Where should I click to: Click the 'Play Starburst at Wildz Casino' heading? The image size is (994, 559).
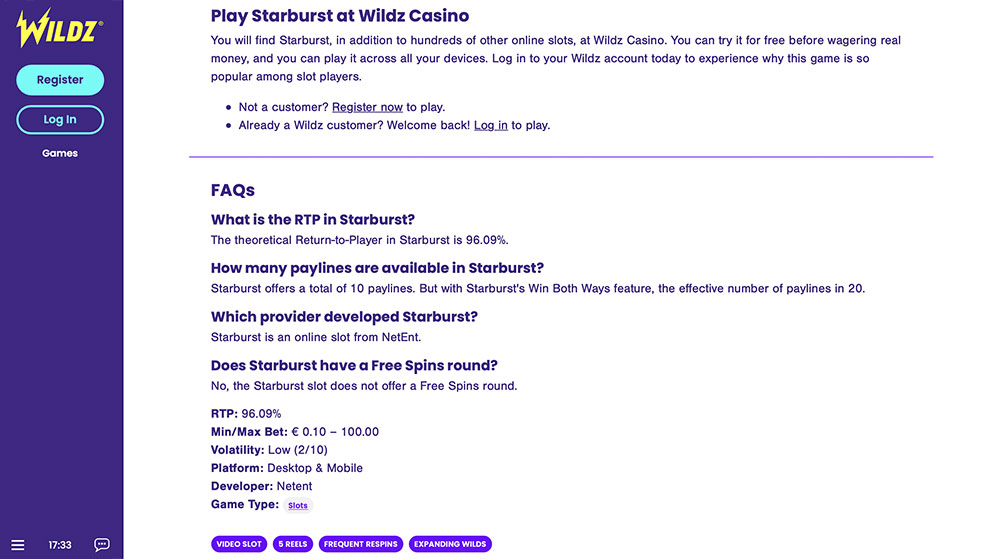(x=340, y=16)
